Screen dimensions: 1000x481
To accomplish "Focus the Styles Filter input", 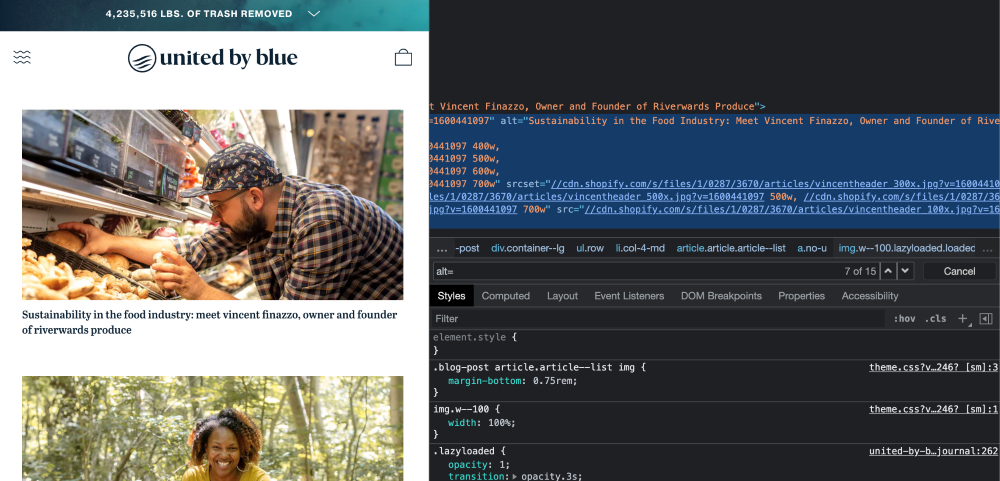I will click(x=657, y=318).
